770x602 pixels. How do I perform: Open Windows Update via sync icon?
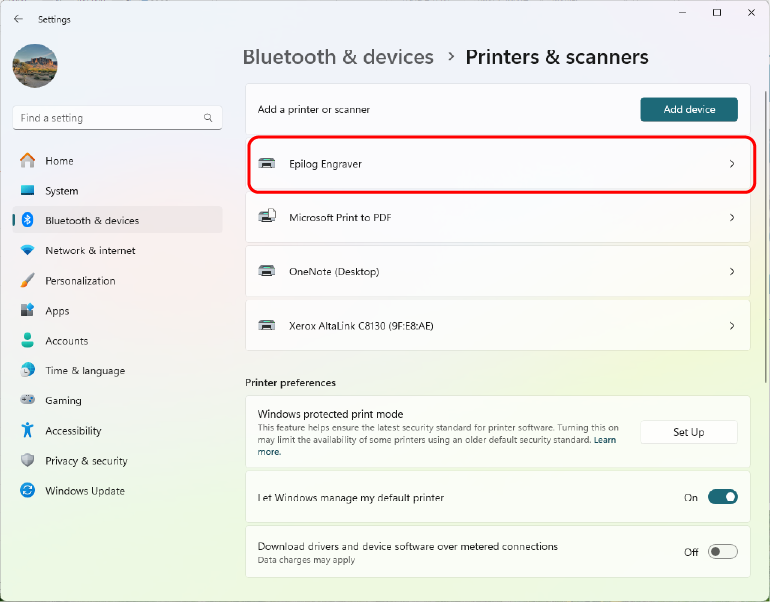point(27,491)
